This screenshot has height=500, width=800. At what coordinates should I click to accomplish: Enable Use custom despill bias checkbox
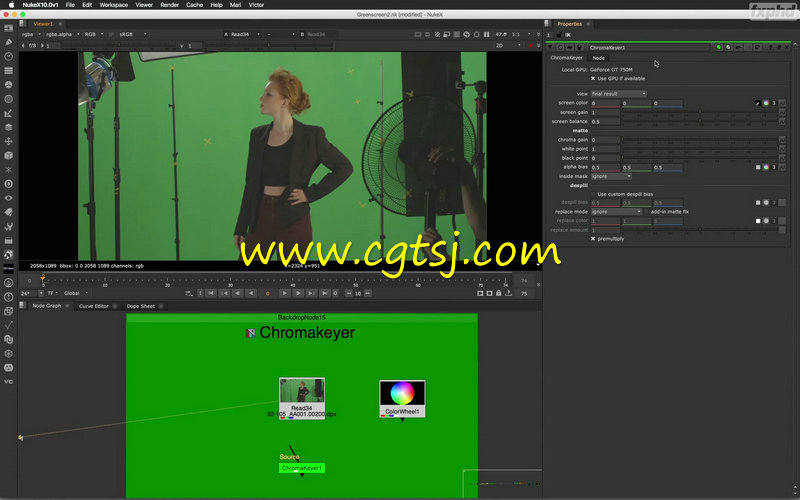tap(593, 194)
